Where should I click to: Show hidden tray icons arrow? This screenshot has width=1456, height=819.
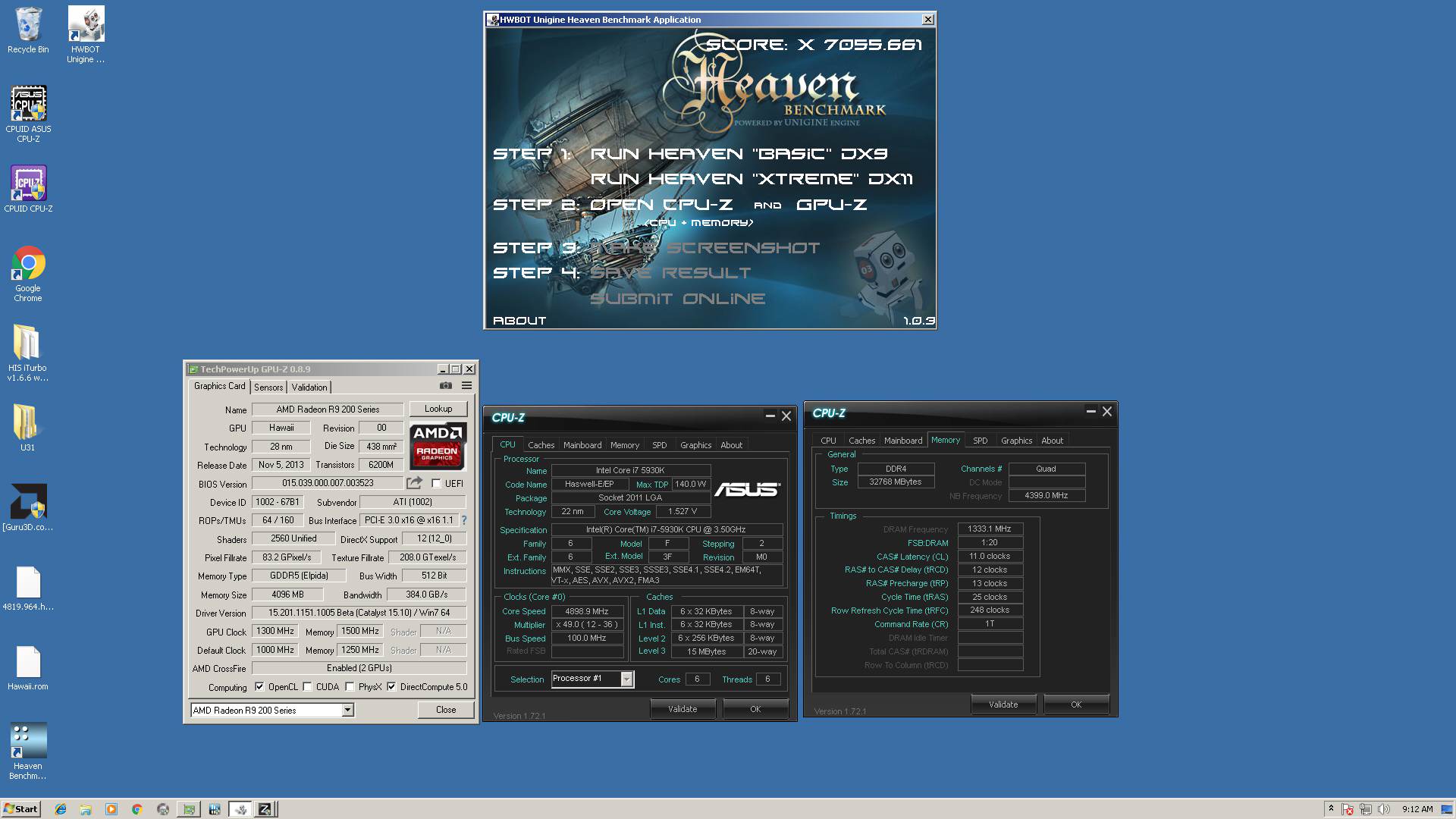[x=1331, y=809]
